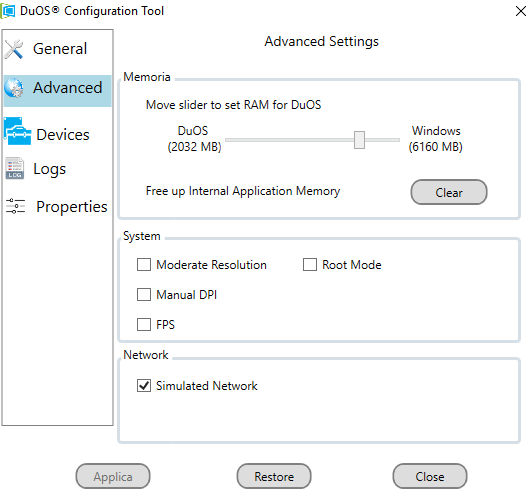
Task: Click Clear to free application memory
Action: pyautogui.click(x=449, y=192)
